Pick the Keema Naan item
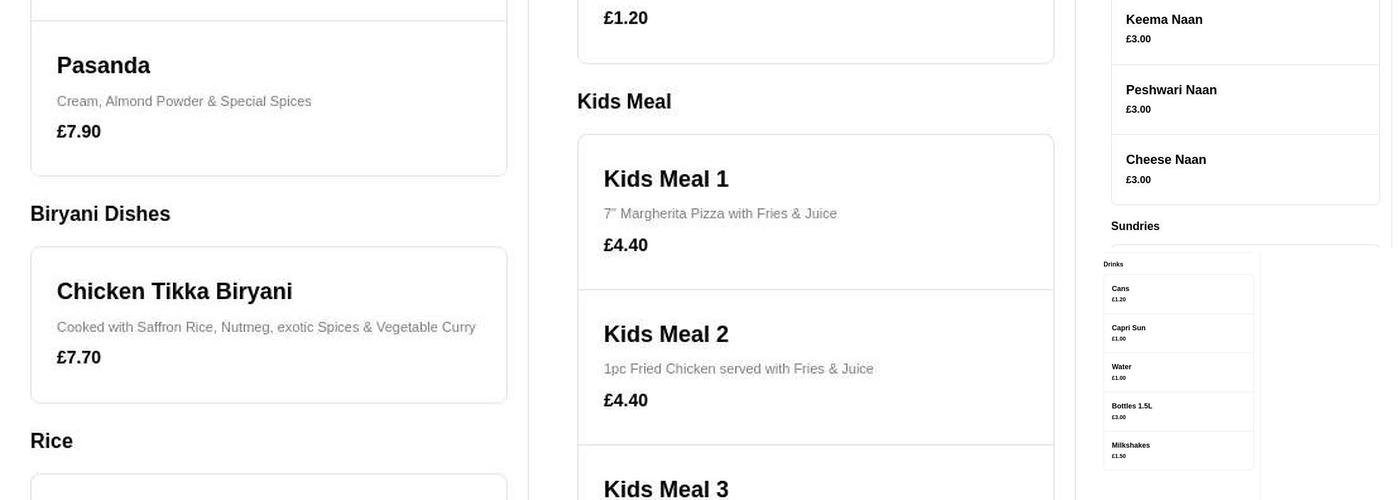The image size is (1400, 500). click(x=1244, y=28)
